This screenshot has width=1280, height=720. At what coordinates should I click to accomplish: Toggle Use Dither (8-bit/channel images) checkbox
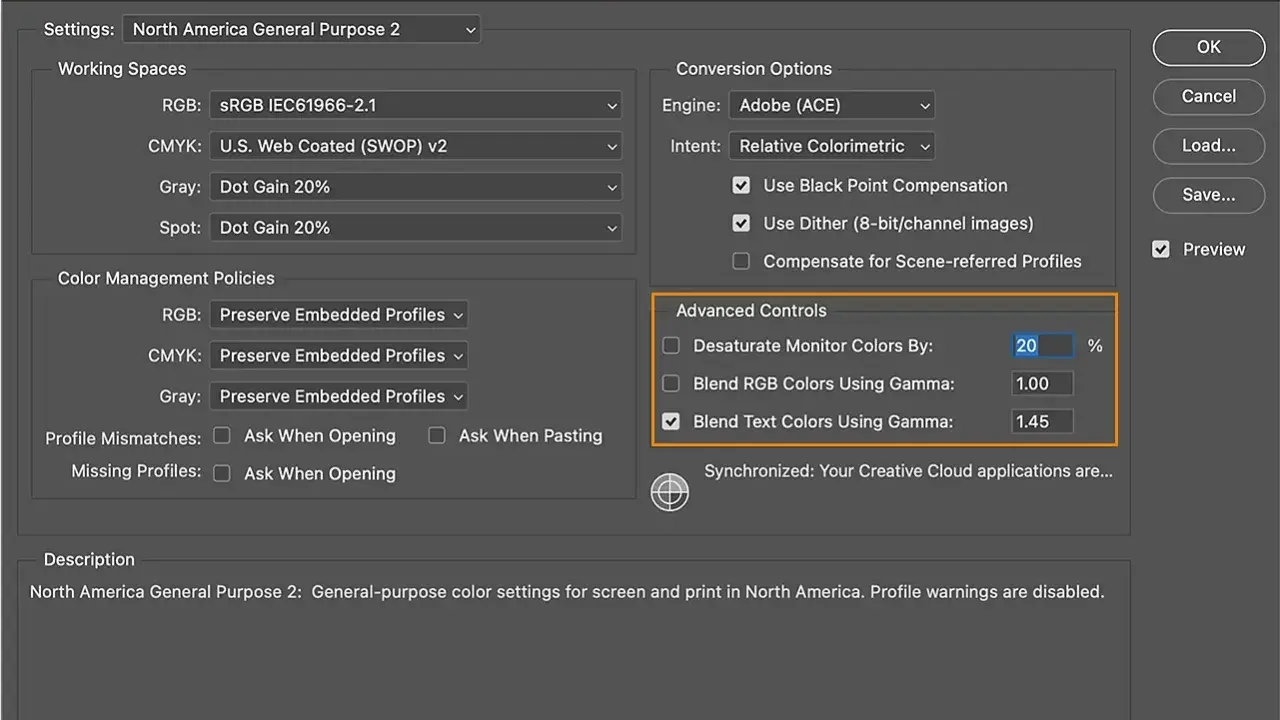(741, 223)
